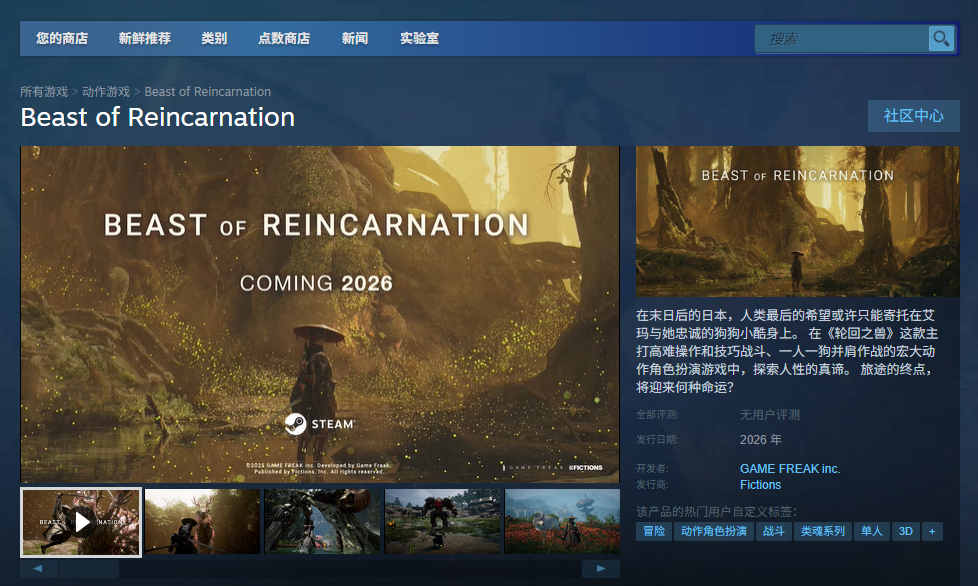Open 新鲜推荐 menu
This screenshot has height=586, width=978.
click(x=145, y=39)
